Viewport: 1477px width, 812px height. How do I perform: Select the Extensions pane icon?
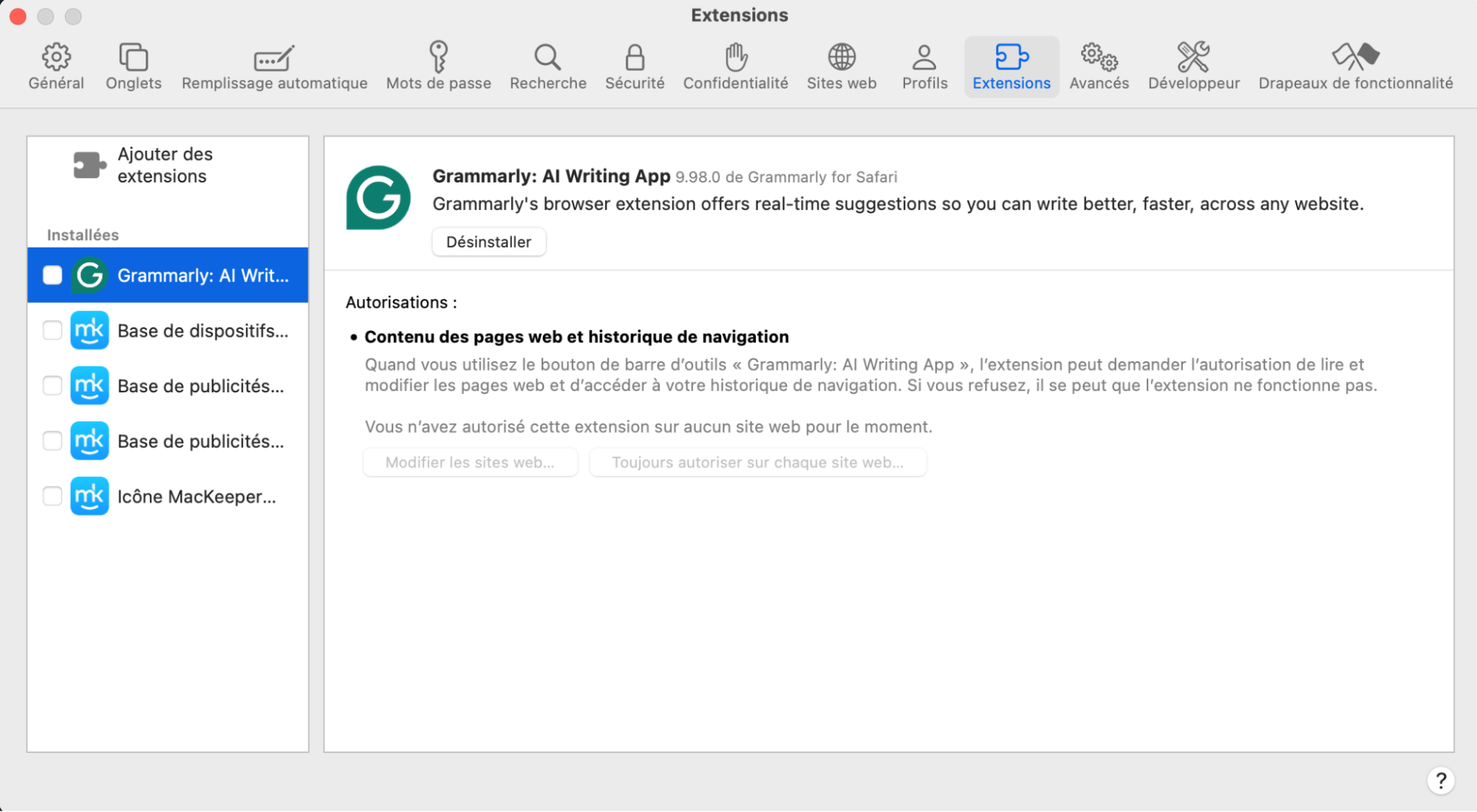(x=1012, y=56)
